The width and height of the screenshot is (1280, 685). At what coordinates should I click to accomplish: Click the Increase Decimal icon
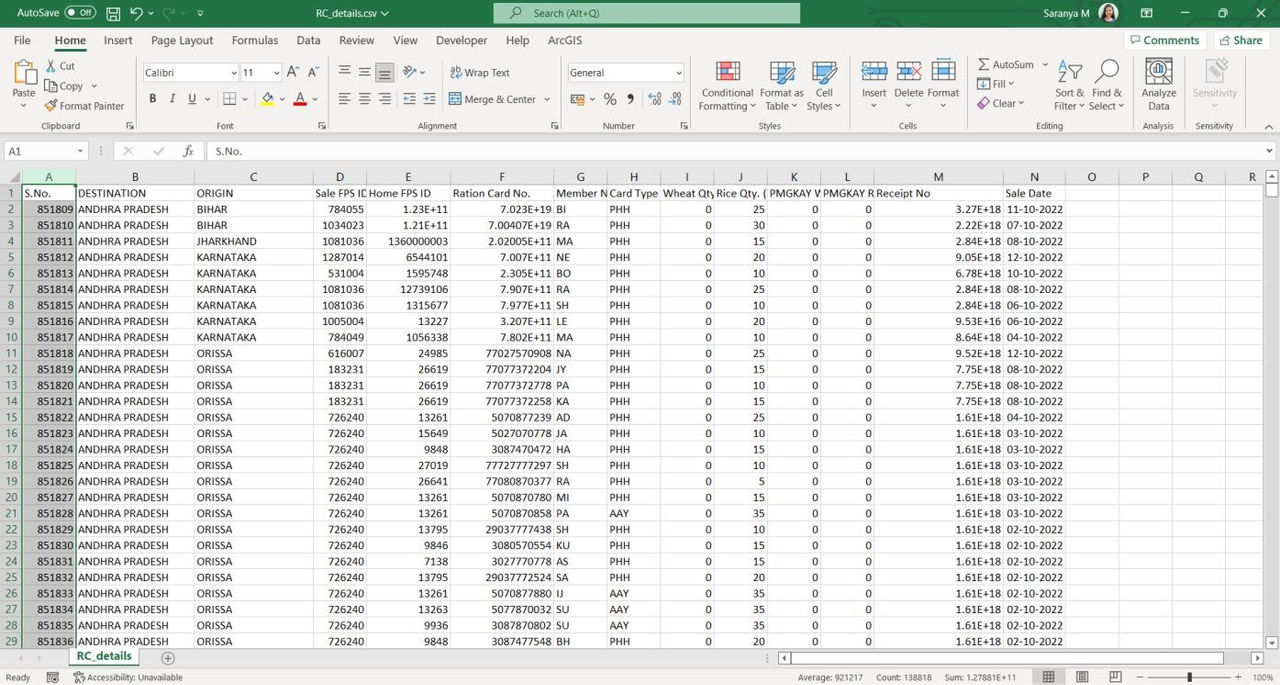(655, 99)
